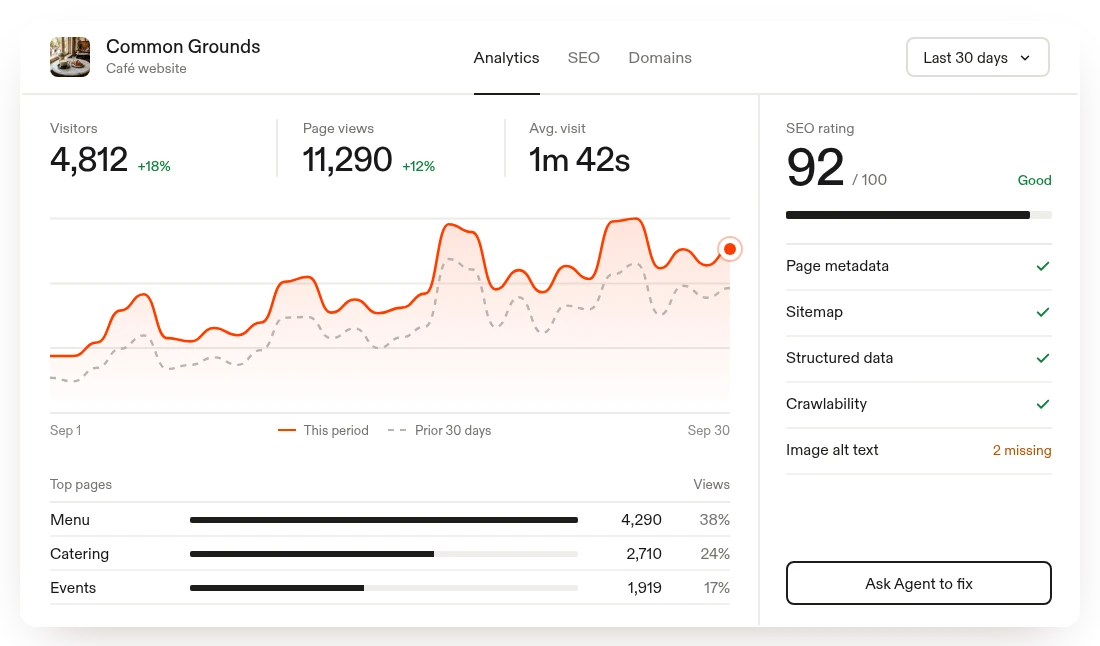Click the Page views value 11,290

coord(347,160)
